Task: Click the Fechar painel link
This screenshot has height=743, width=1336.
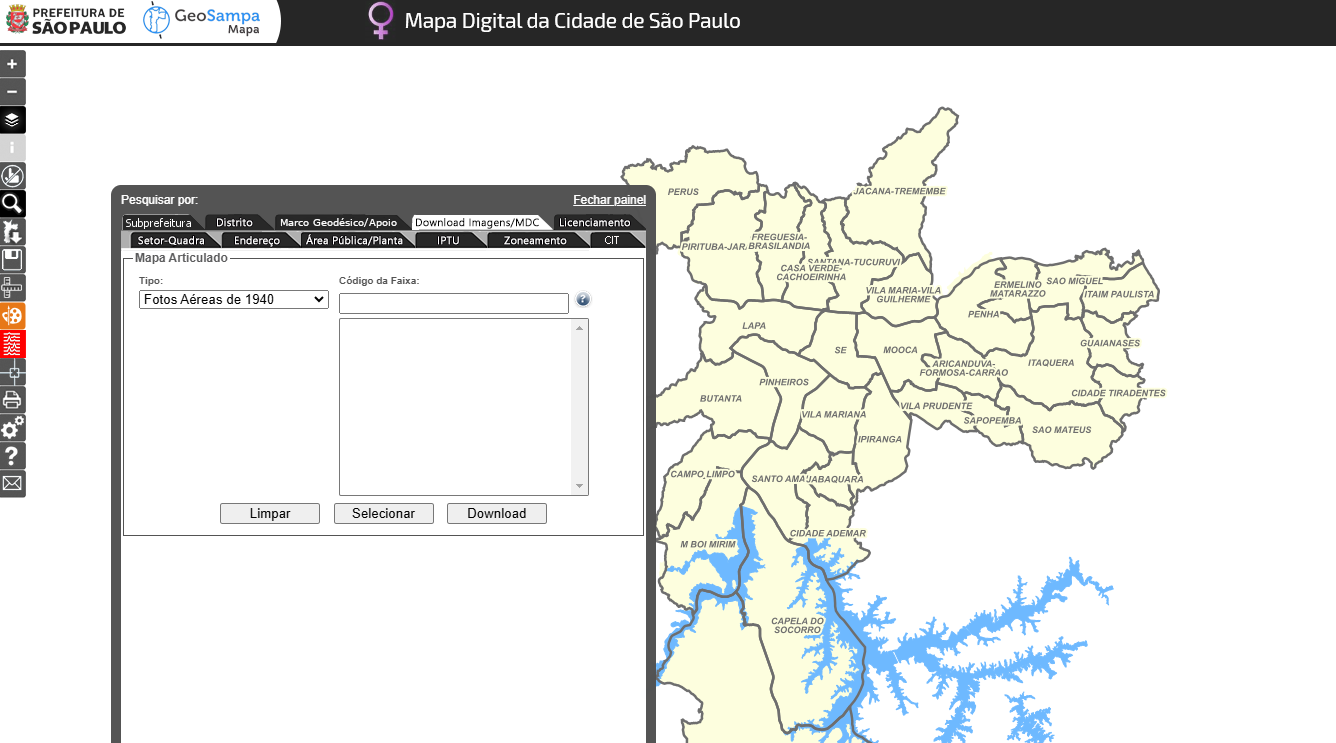Action: click(609, 200)
